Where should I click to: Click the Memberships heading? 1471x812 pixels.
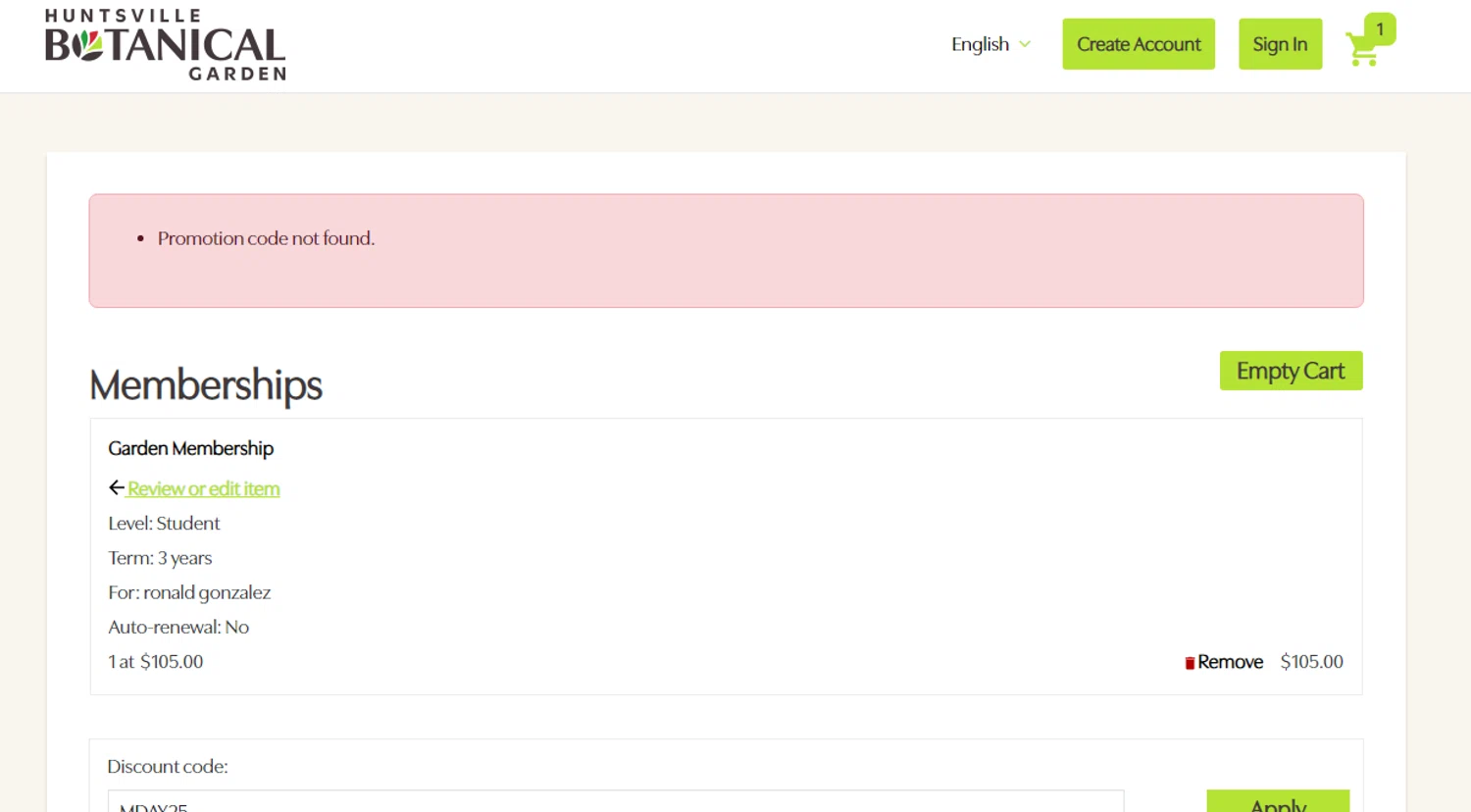[206, 384]
